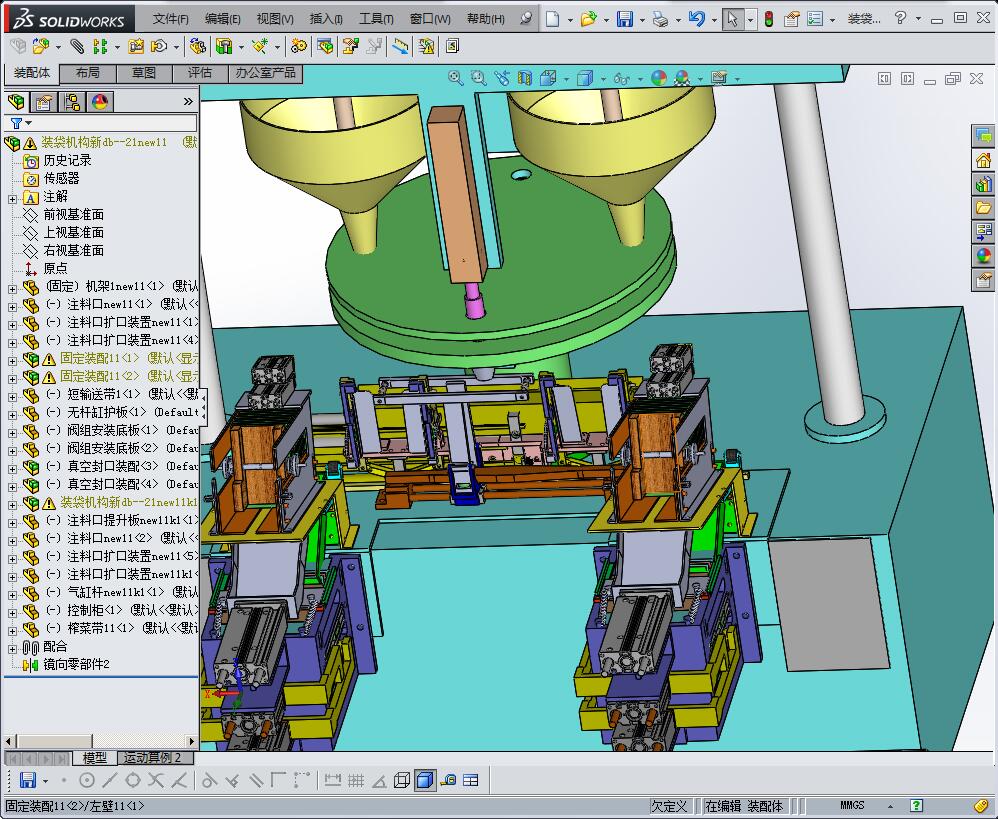Select the 原点 origin item
998x819 pixels.
tap(55, 269)
